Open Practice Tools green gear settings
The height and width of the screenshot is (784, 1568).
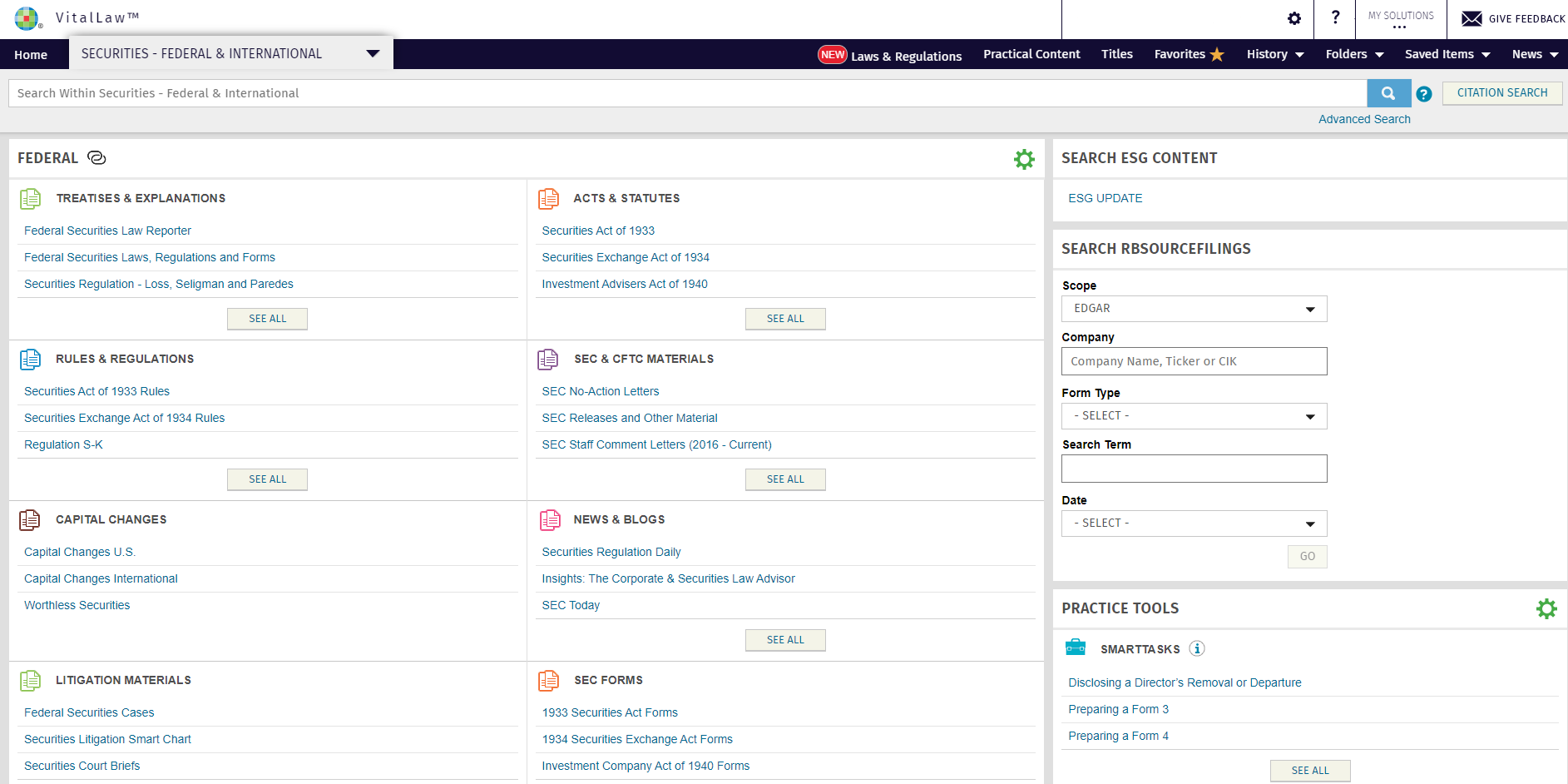pos(1546,608)
